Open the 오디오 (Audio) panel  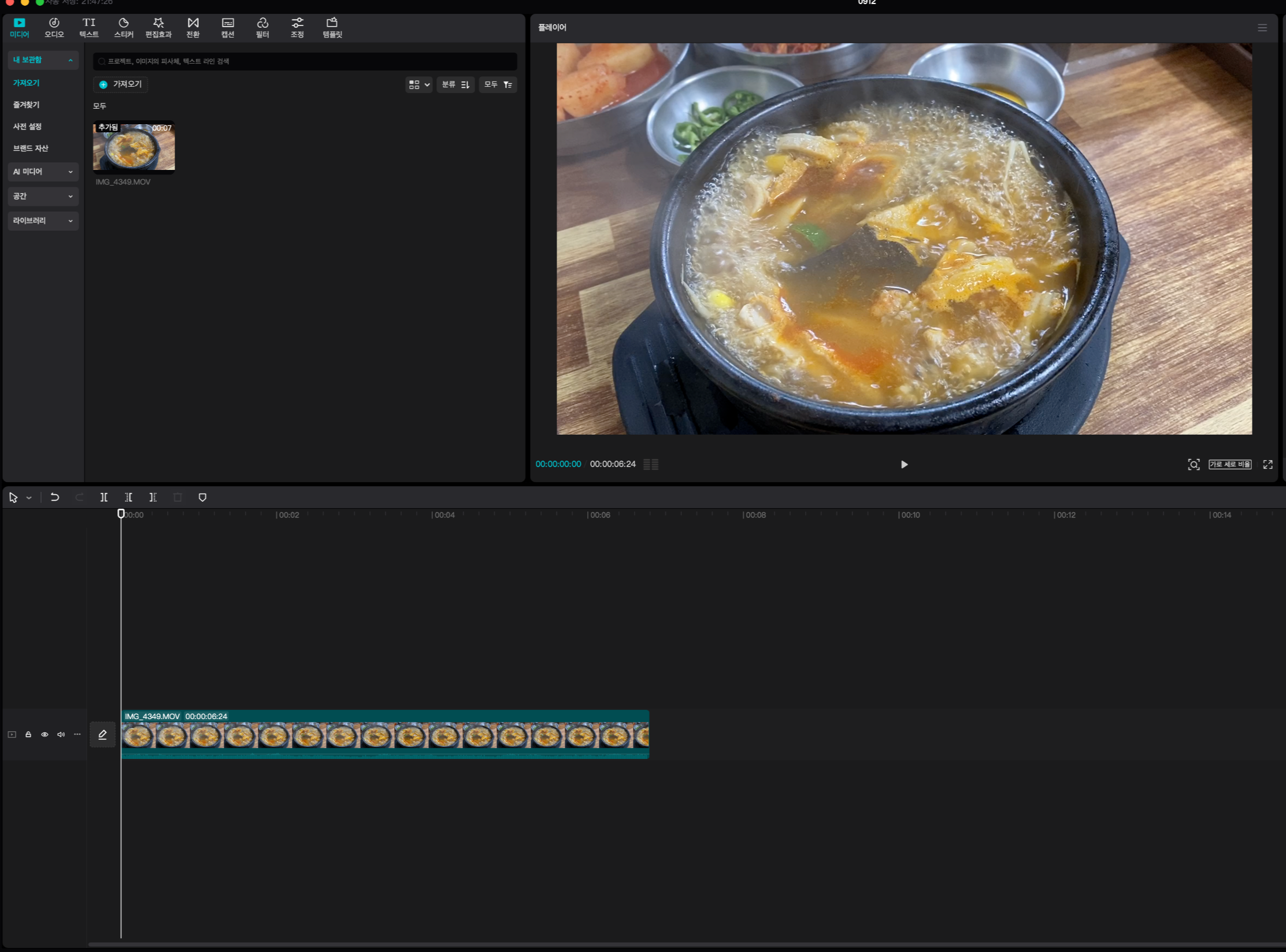tap(54, 27)
